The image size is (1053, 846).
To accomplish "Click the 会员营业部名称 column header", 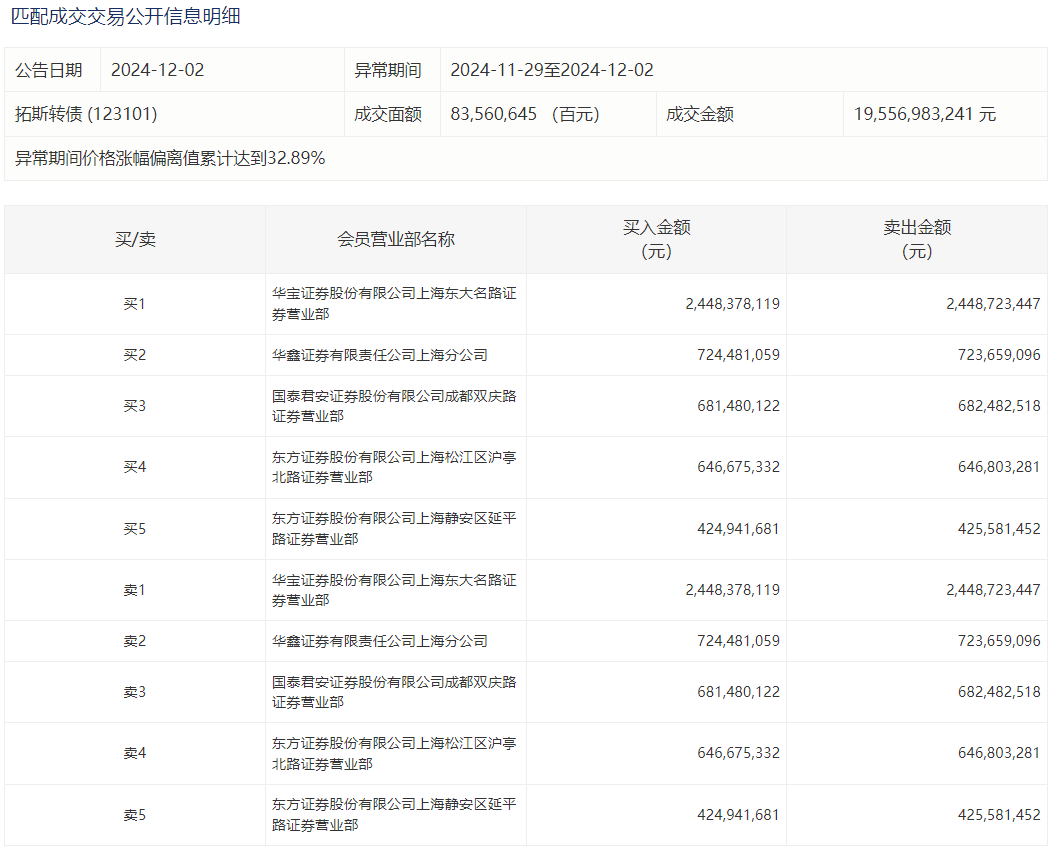I will pos(396,239).
